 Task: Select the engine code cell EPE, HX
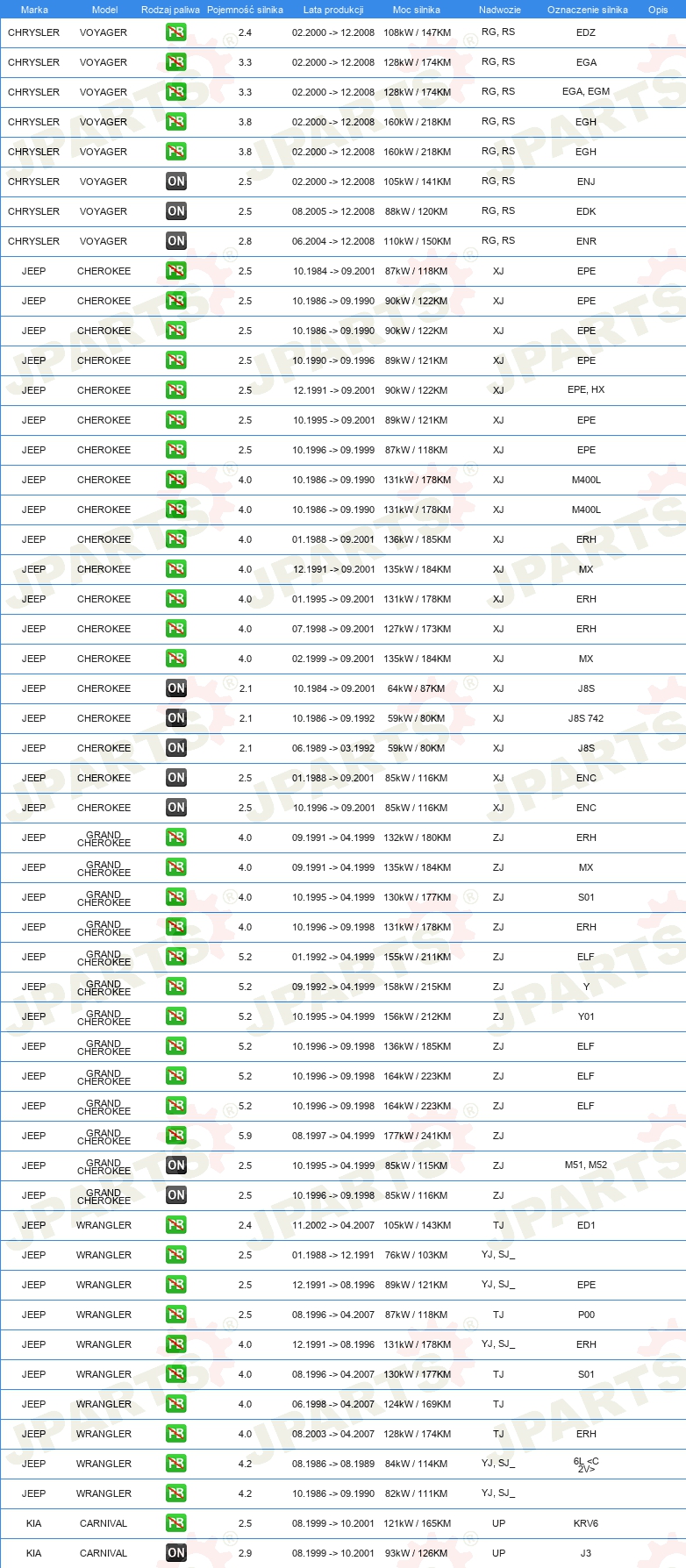[x=586, y=390]
